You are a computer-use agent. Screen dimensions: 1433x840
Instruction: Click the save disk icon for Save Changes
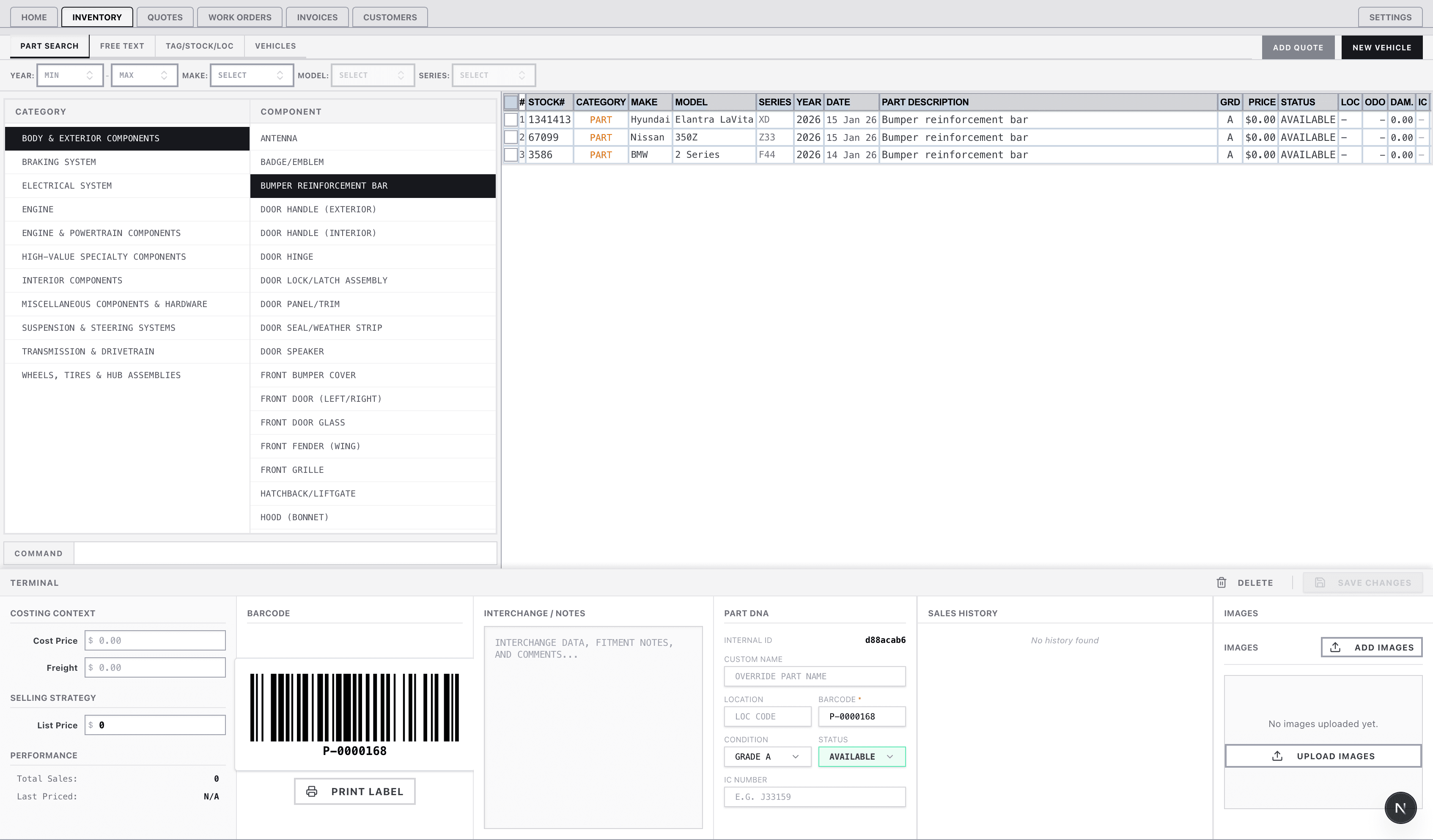[x=1320, y=582]
